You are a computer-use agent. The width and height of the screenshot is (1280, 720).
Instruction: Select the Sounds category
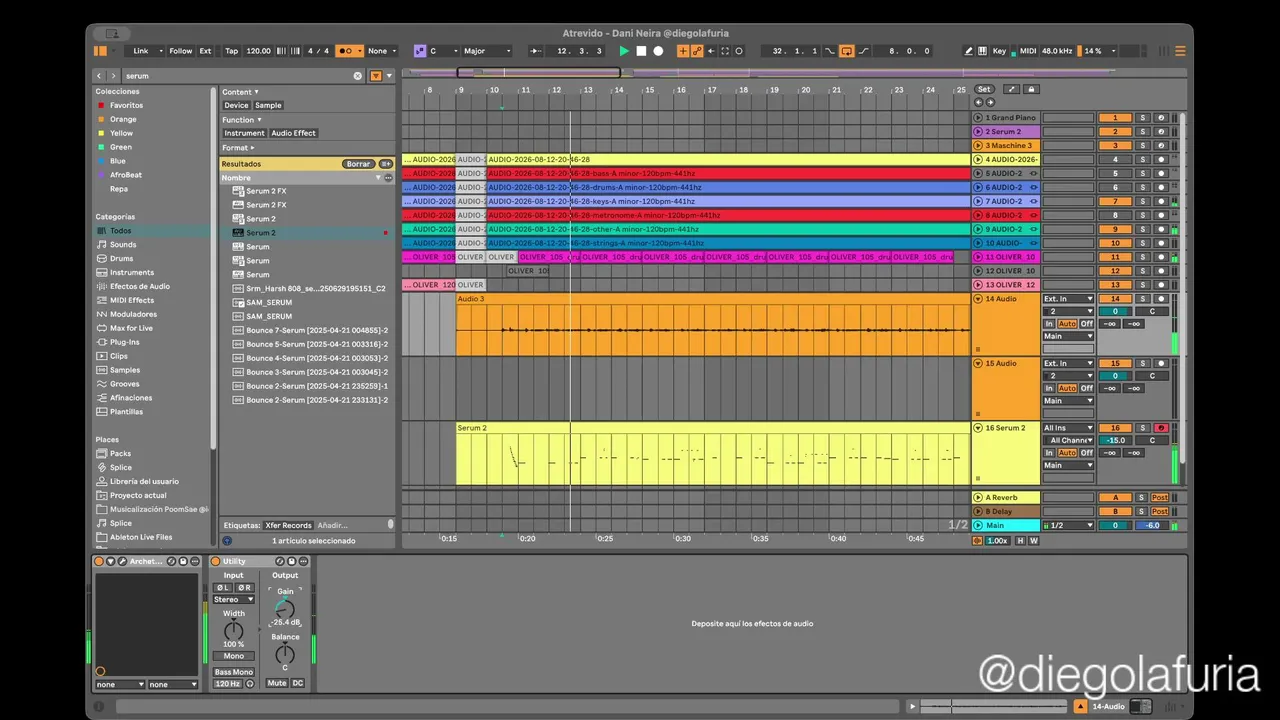click(x=123, y=245)
